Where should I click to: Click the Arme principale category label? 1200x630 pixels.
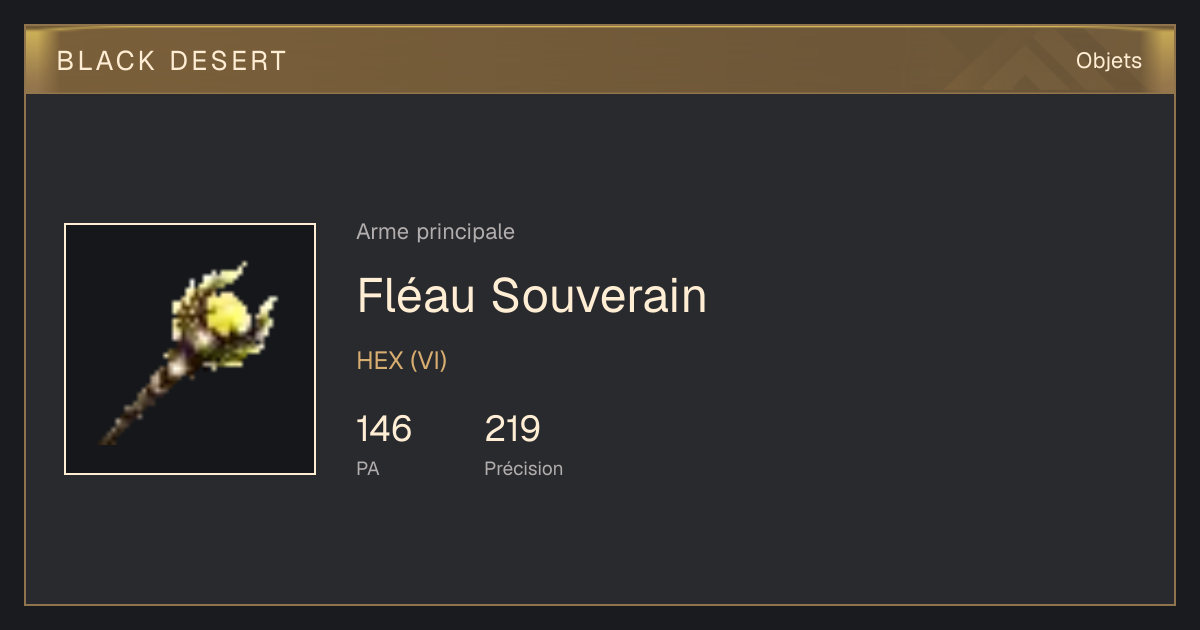click(435, 232)
